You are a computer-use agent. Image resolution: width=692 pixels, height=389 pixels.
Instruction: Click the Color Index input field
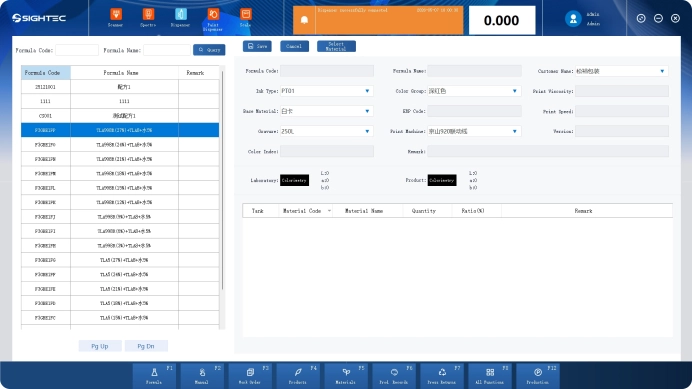coord(327,151)
